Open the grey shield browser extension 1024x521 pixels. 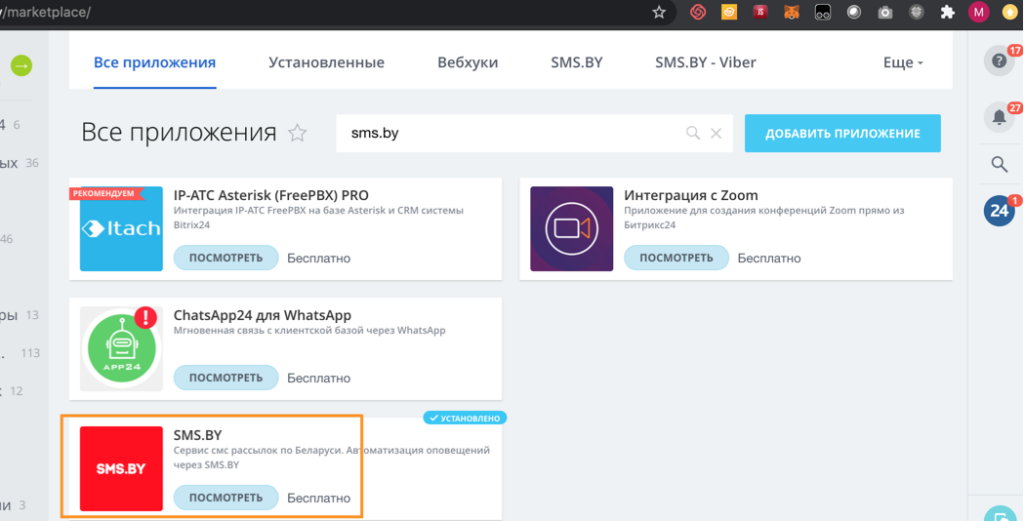(x=916, y=12)
